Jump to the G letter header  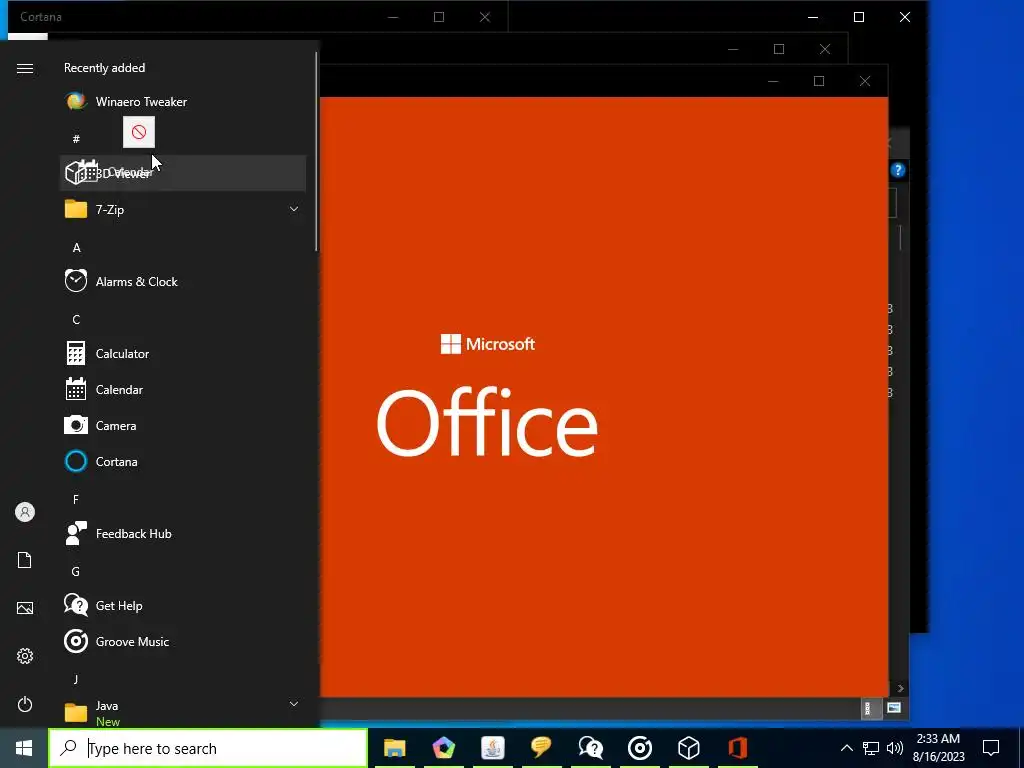[x=76, y=571]
